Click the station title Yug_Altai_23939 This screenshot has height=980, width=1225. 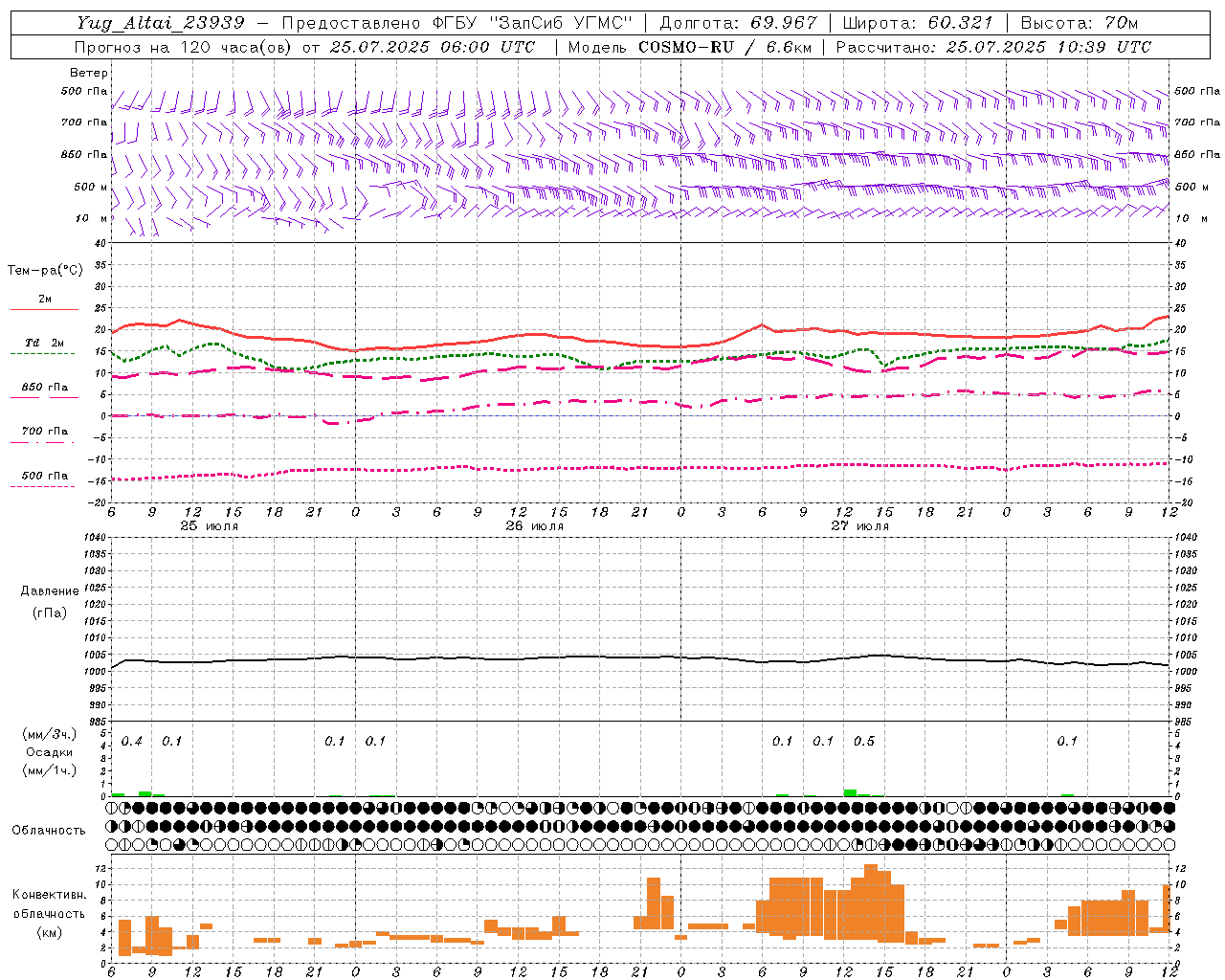click(x=161, y=22)
